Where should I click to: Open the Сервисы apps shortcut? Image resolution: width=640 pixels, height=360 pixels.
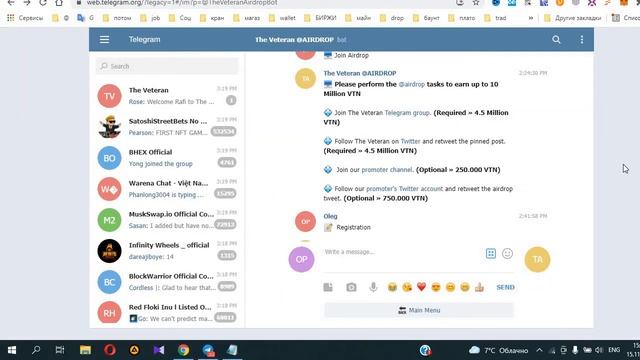(x=25, y=18)
